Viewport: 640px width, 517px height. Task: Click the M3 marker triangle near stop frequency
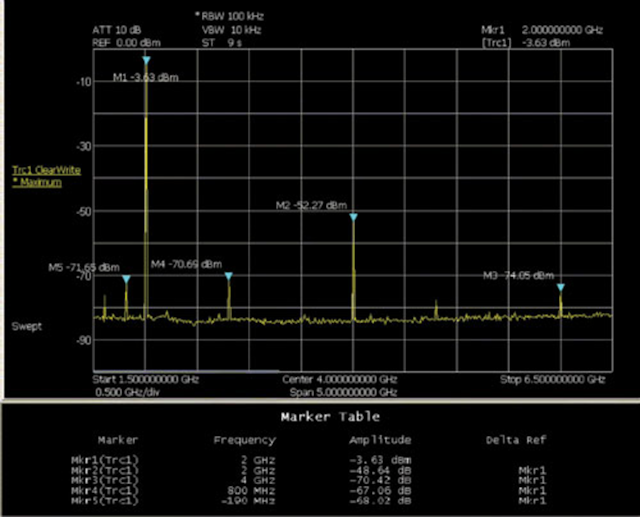coord(561,287)
